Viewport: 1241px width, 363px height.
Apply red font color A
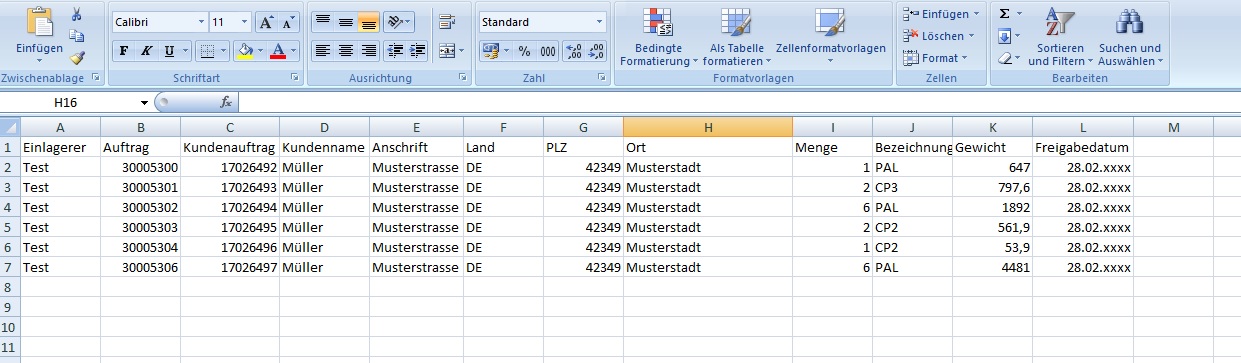pyautogui.click(x=278, y=50)
